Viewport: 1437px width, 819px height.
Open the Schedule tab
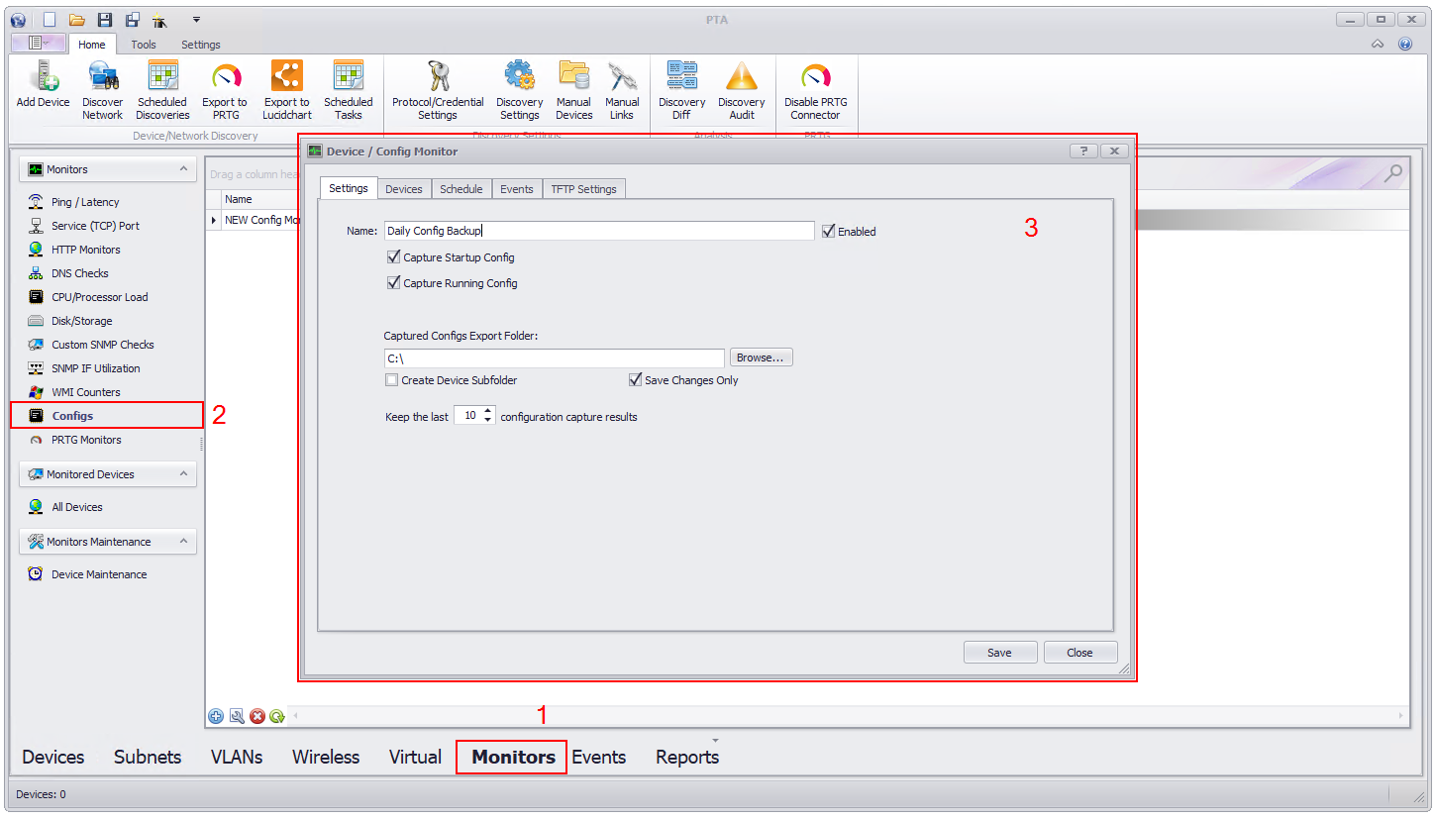[x=461, y=189]
